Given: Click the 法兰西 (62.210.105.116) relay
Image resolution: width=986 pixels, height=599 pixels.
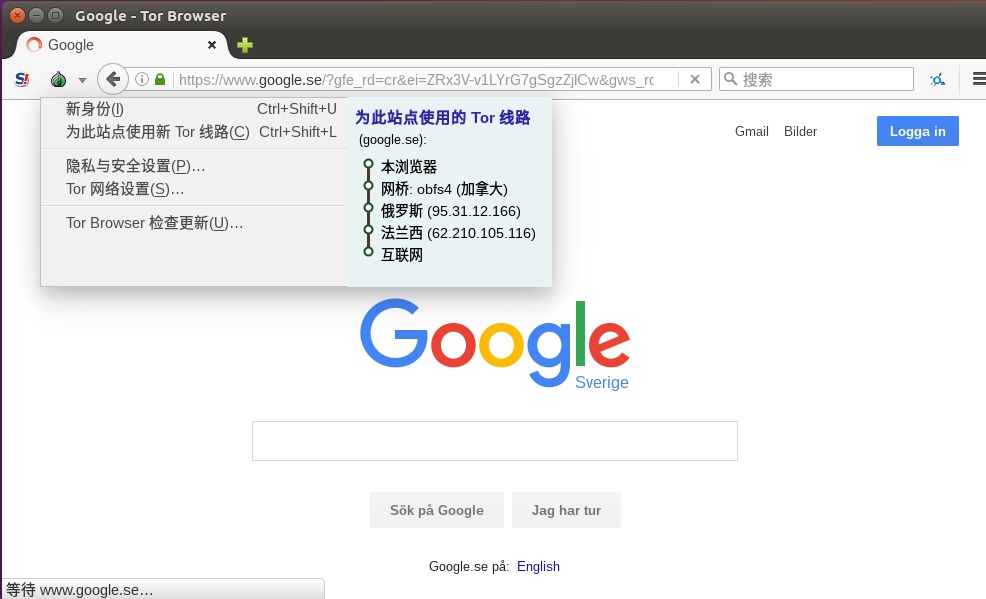Looking at the screenshot, I should pos(458,233).
